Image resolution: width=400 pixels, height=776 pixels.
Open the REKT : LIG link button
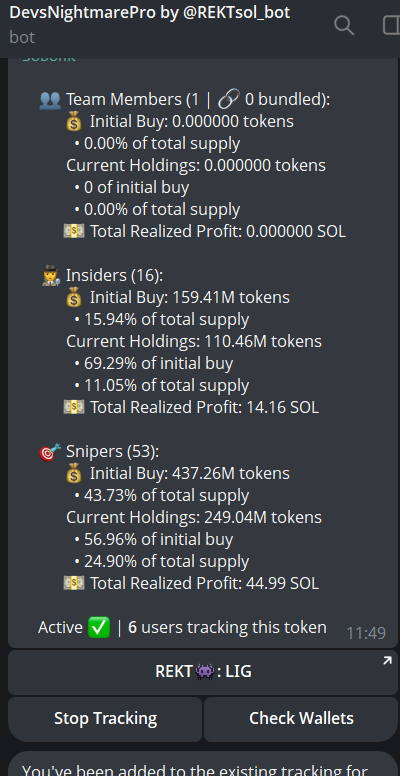pyautogui.click(x=203, y=672)
